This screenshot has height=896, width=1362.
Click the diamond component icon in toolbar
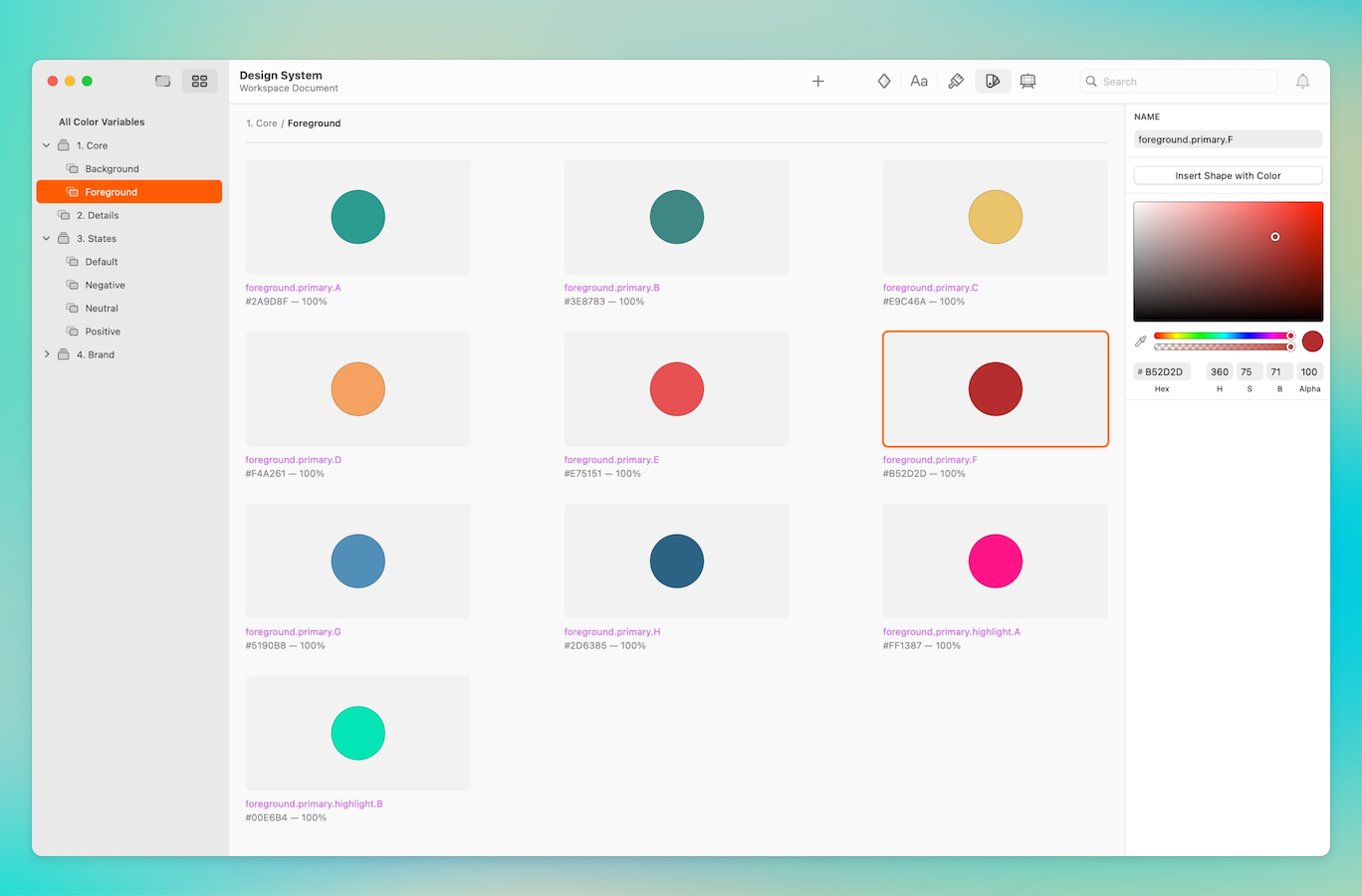click(x=883, y=81)
